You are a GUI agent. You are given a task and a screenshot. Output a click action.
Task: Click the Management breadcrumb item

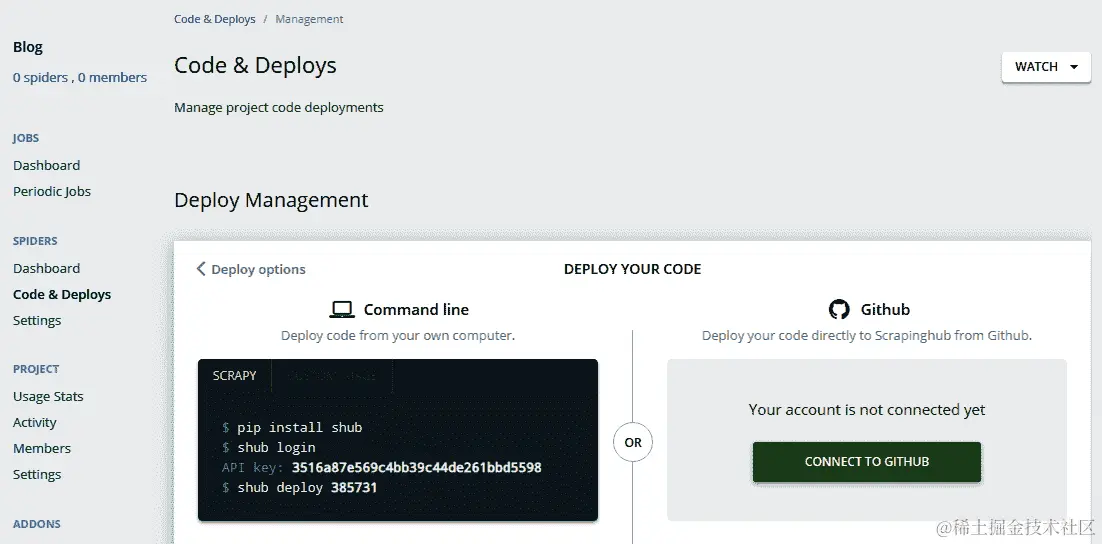[x=309, y=19]
